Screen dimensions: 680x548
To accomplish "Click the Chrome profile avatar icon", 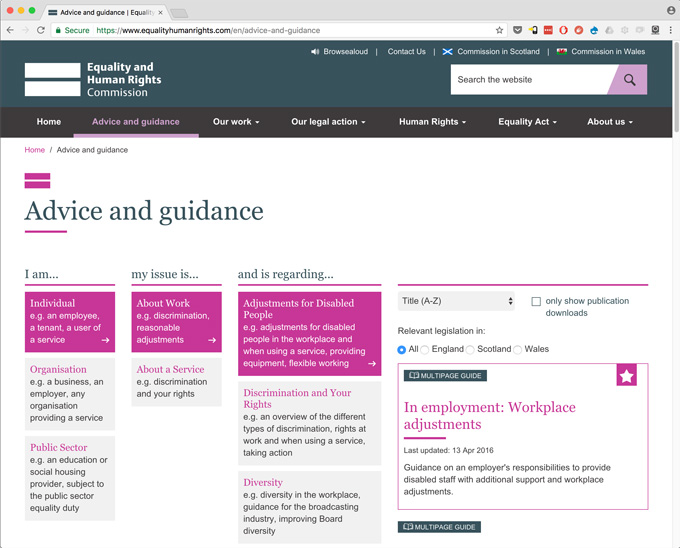I will coord(670,11).
